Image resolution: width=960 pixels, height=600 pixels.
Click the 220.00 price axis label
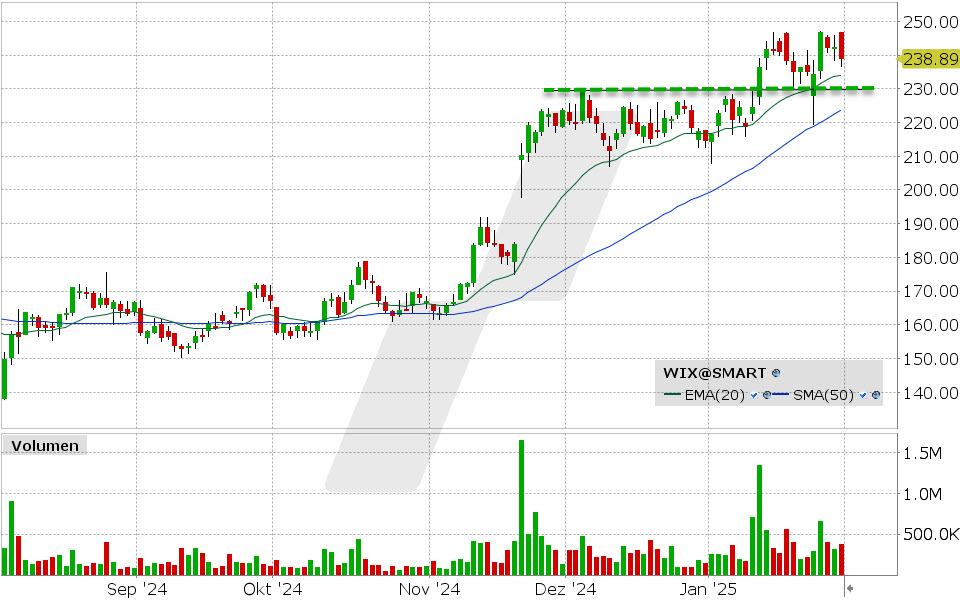click(931, 123)
